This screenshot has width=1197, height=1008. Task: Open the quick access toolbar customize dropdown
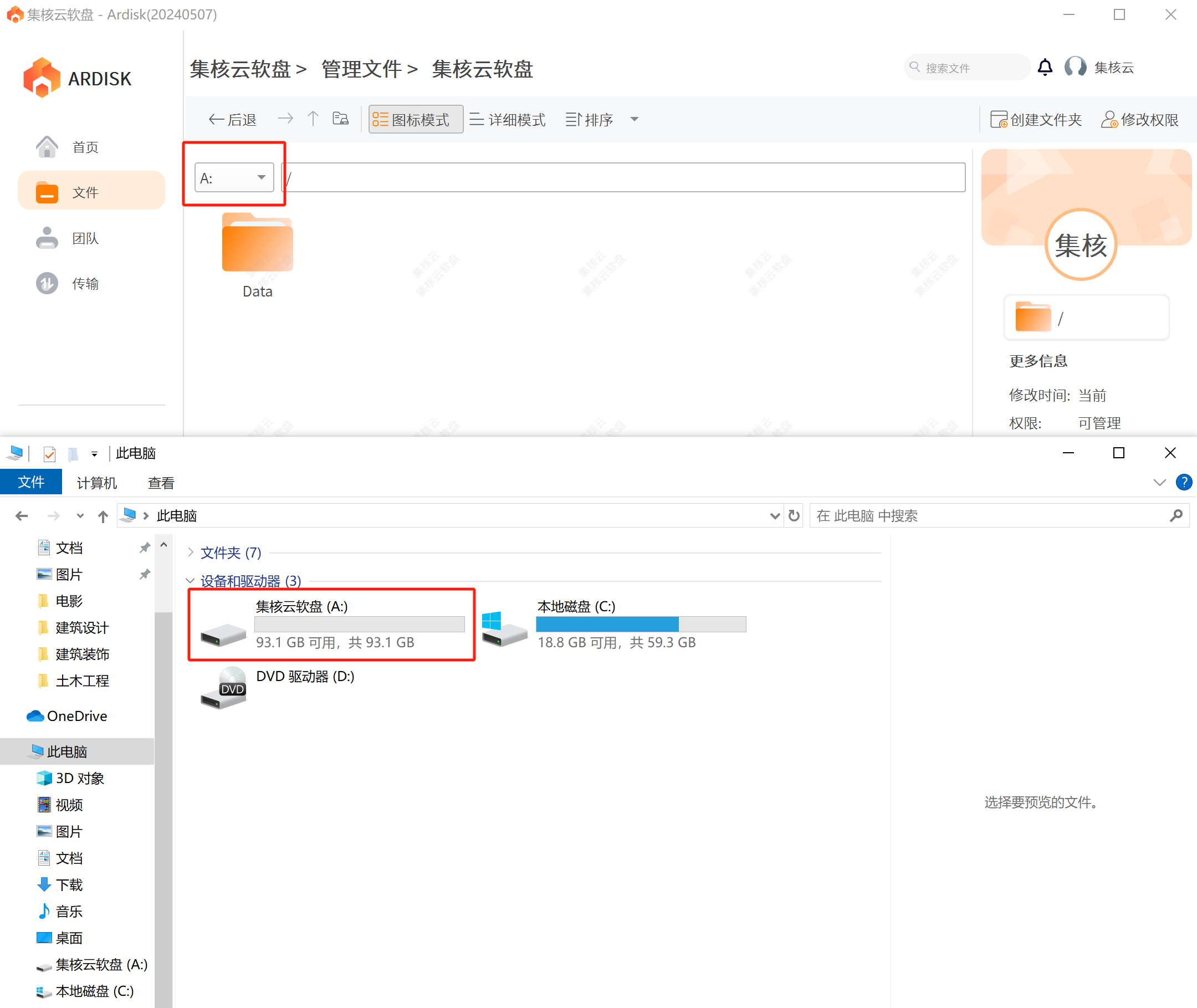[94, 454]
